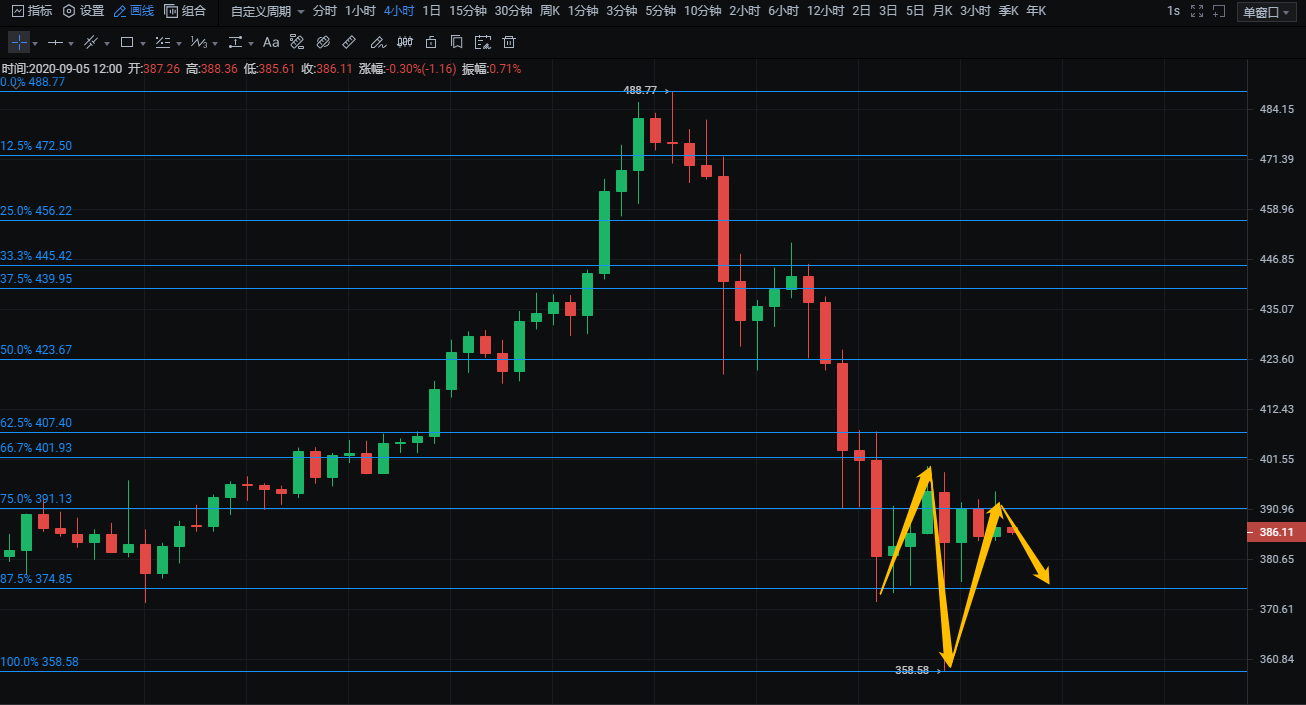Select the rectangle shape tool
1306x705 pixels.
pos(127,43)
